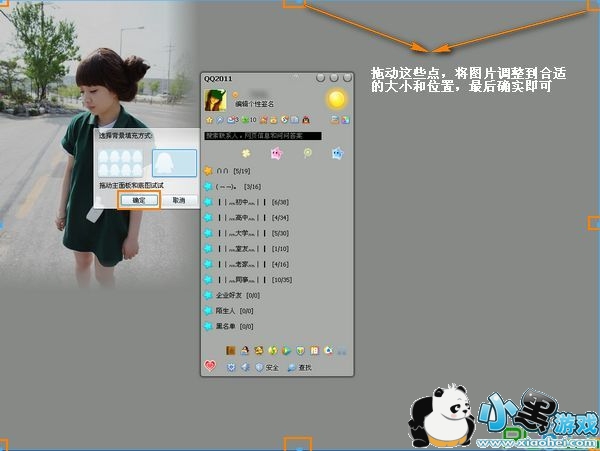Click the online status icon beside avatar

pyautogui.click(x=235, y=94)
